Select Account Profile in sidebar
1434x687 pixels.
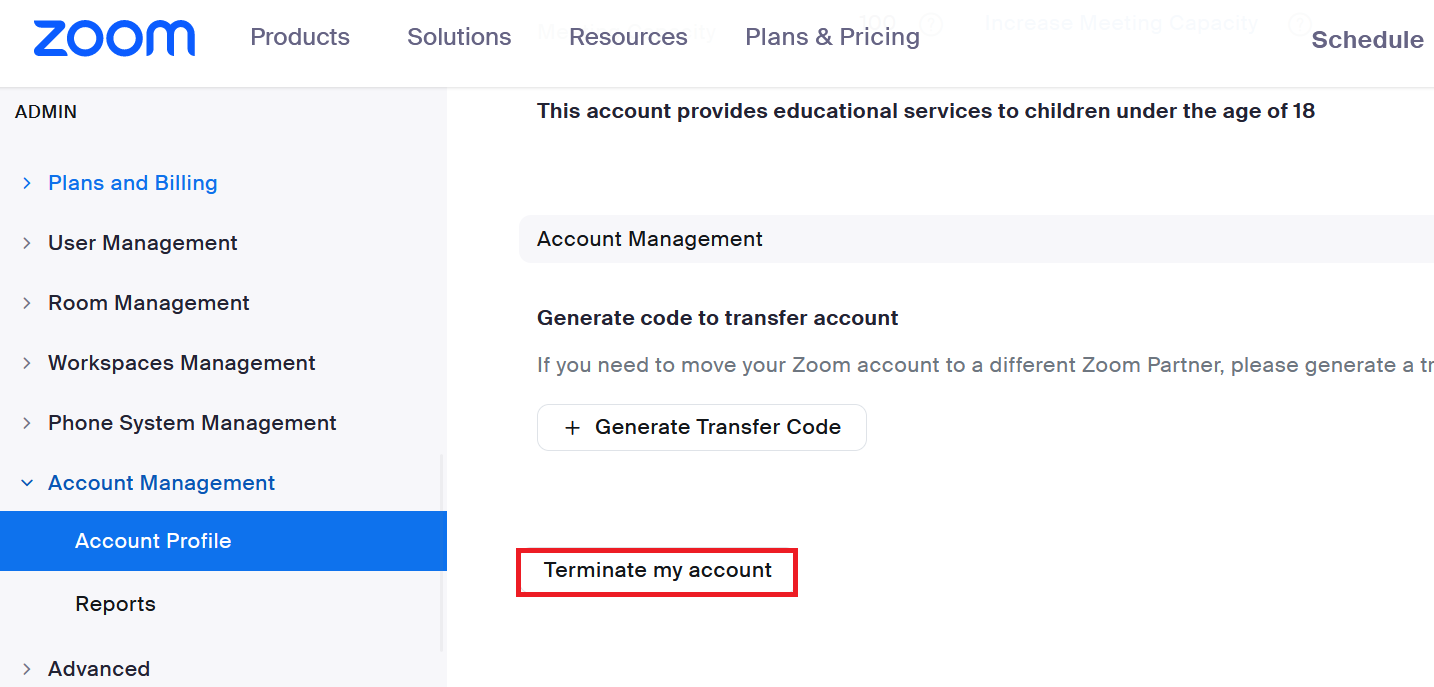[223, 541]
